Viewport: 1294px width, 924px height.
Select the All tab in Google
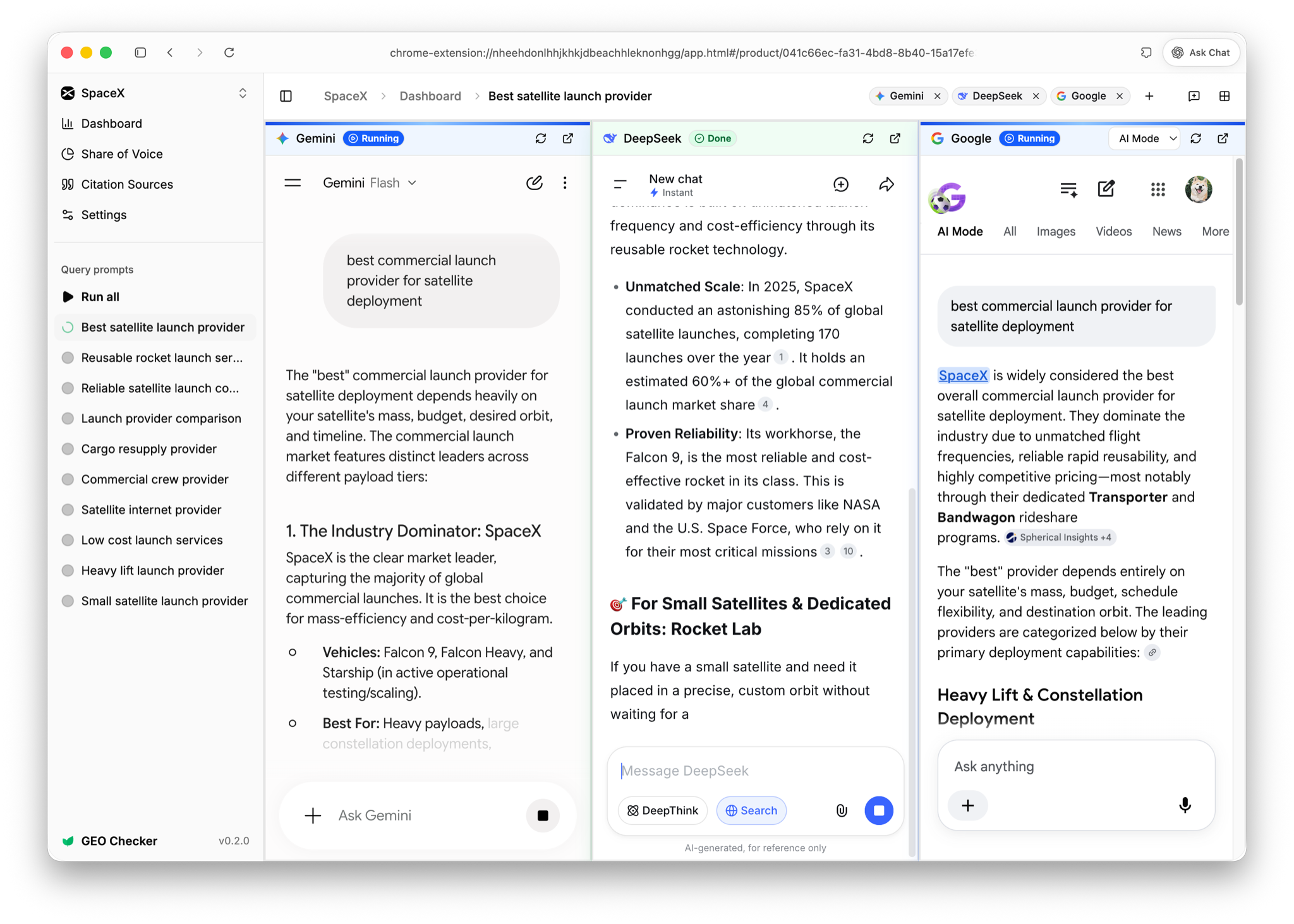(1010, 231)
